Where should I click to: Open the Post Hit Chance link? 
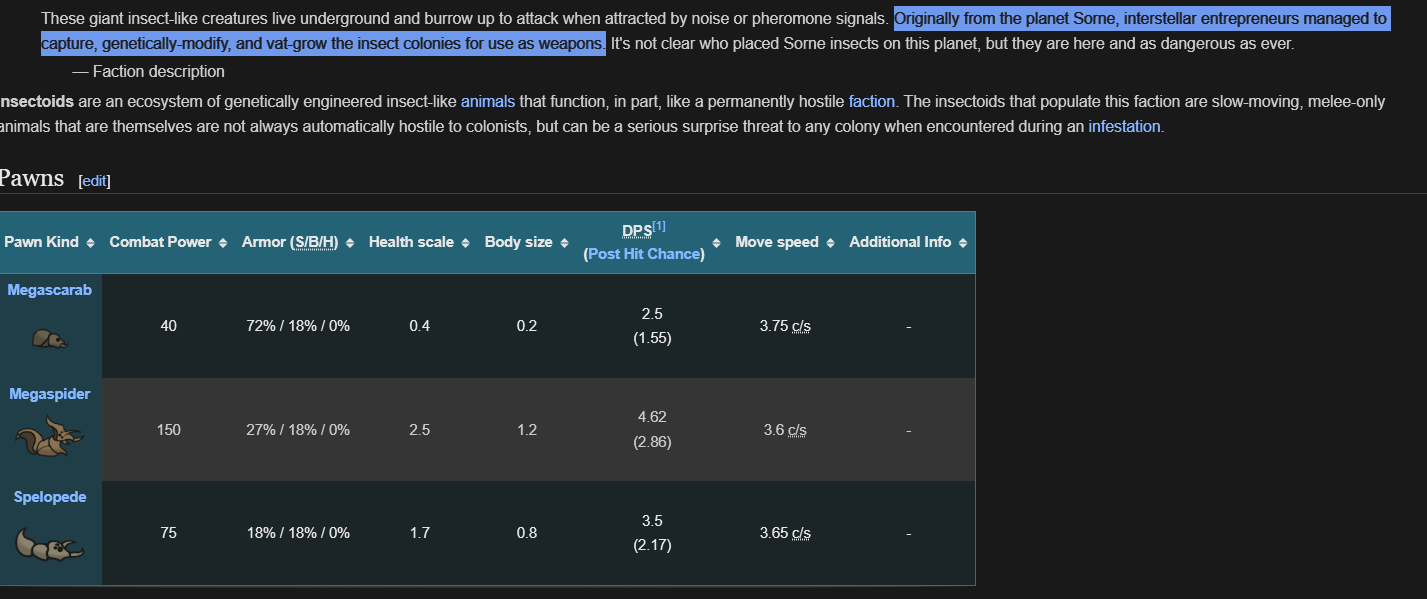coord(644,254)
